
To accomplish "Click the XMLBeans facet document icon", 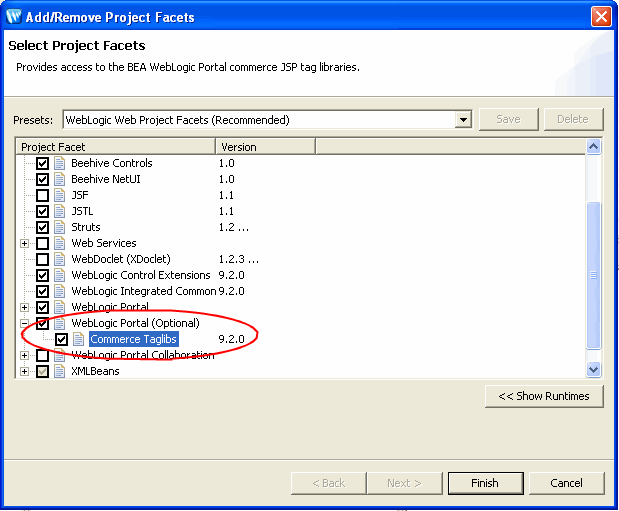I will [x=60, y=371].
